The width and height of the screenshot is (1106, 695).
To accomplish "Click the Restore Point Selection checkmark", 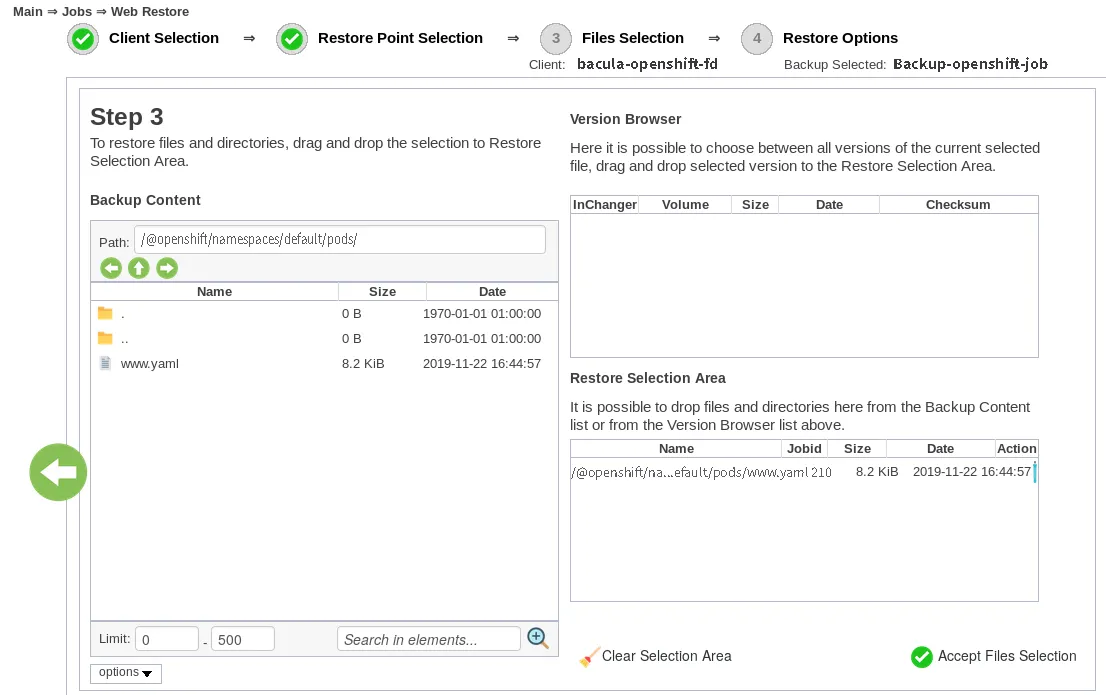I will [x=292, y=39].
